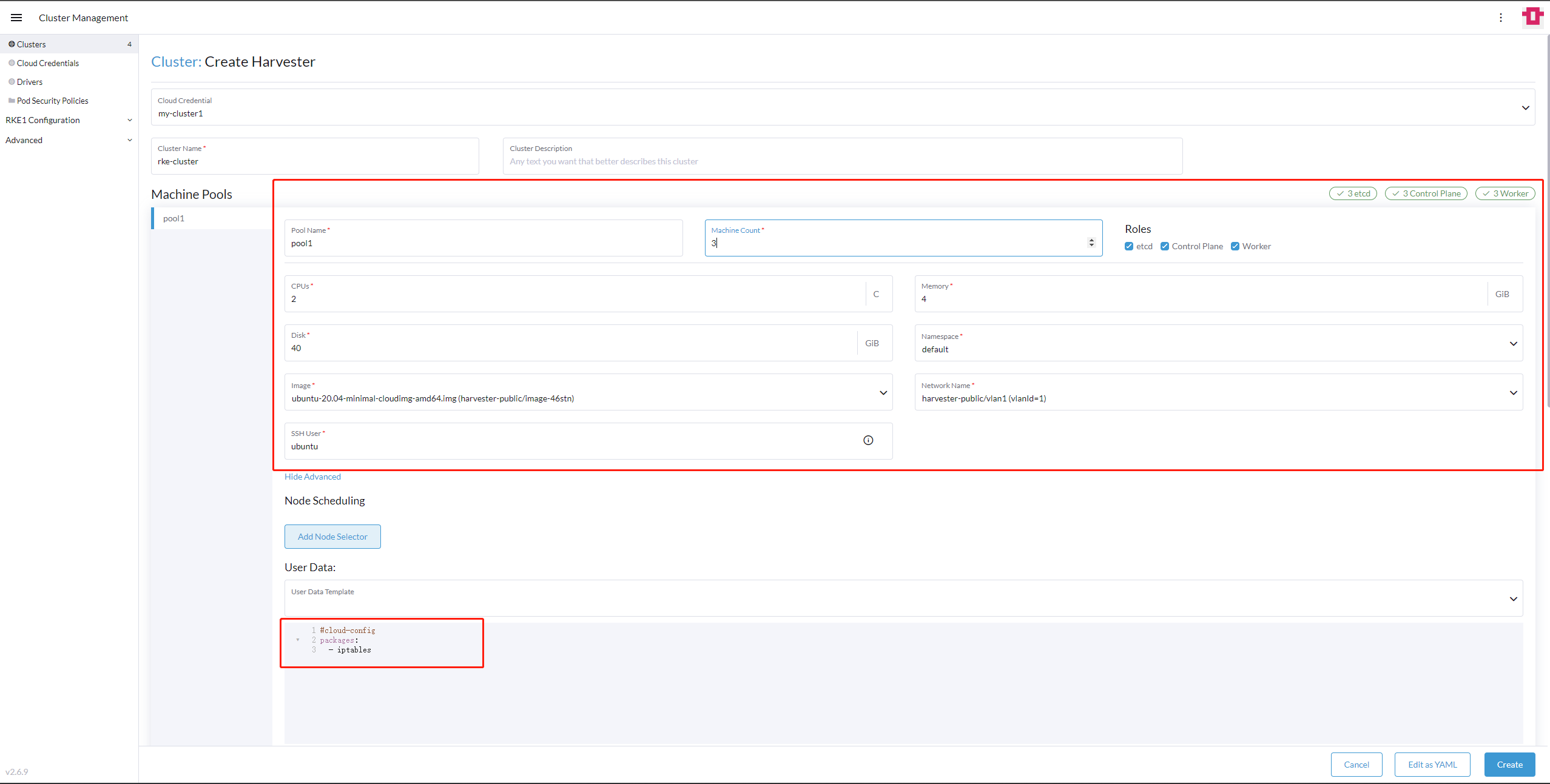This screenshot has height=784, width=1550.
Task: Expand the Advanced sidebar section
Action: [69, 140]
